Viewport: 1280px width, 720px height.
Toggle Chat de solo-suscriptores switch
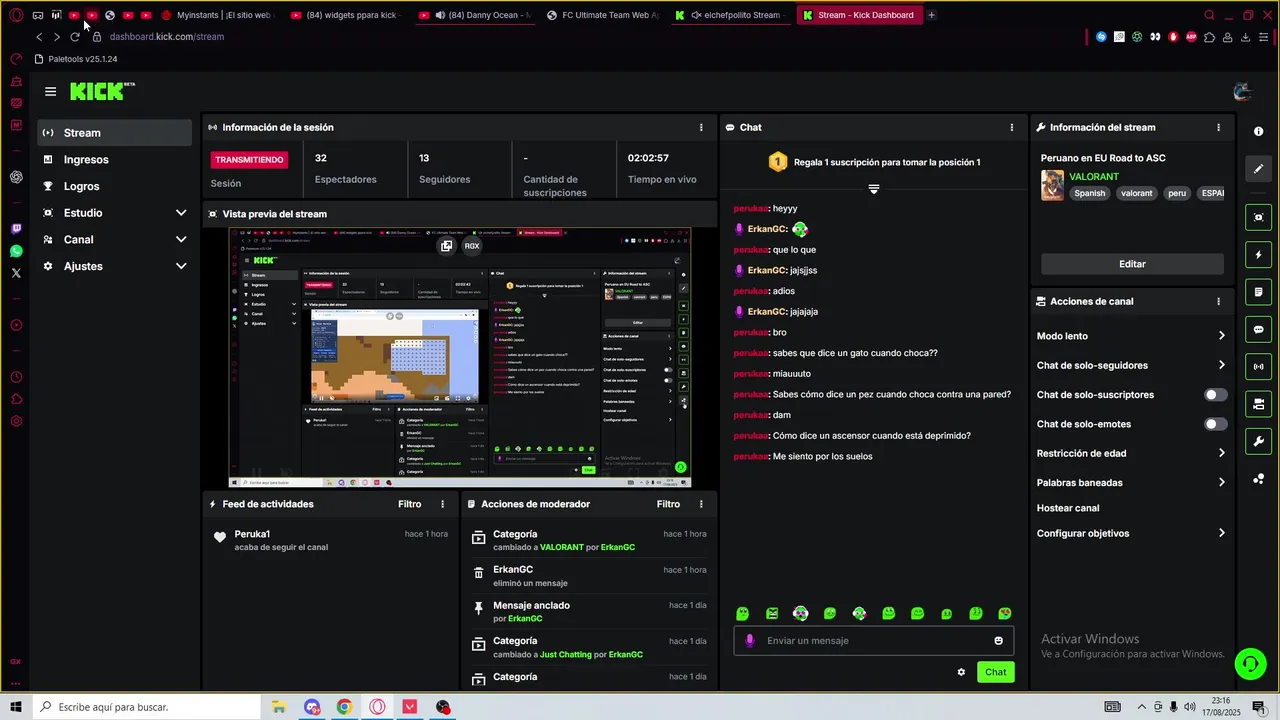(1215, 395)
